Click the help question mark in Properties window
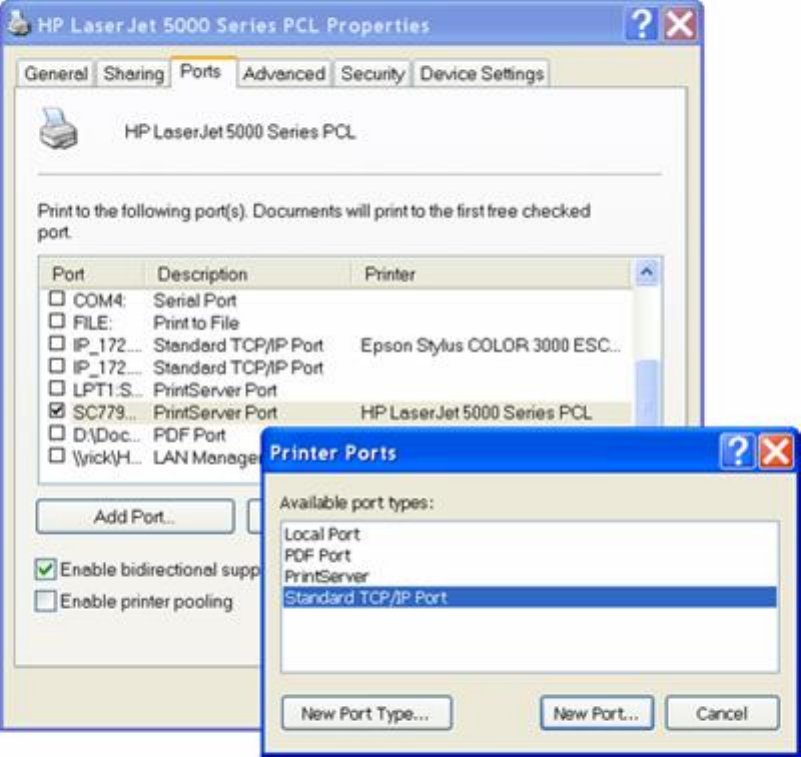The width and height of the screenshot is (801, 757). click(641, 24)
